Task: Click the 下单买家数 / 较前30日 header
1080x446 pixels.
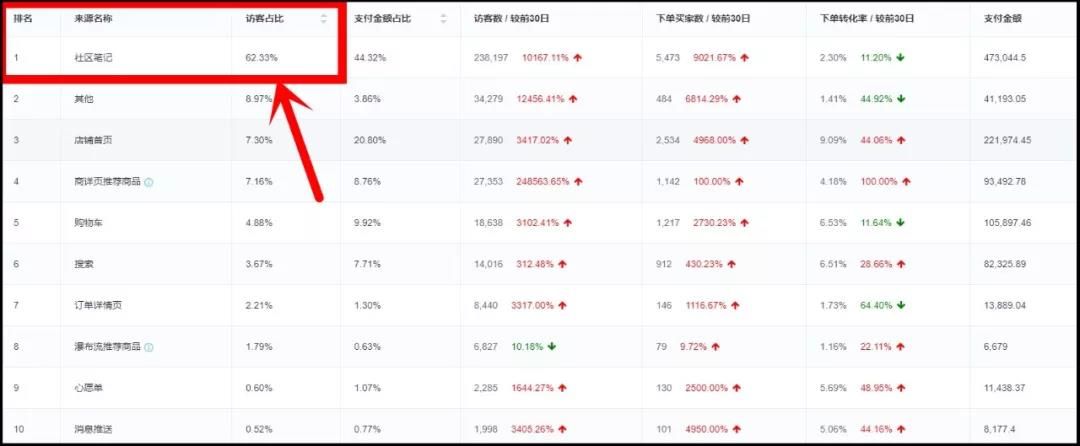Action: click(703, 19)
